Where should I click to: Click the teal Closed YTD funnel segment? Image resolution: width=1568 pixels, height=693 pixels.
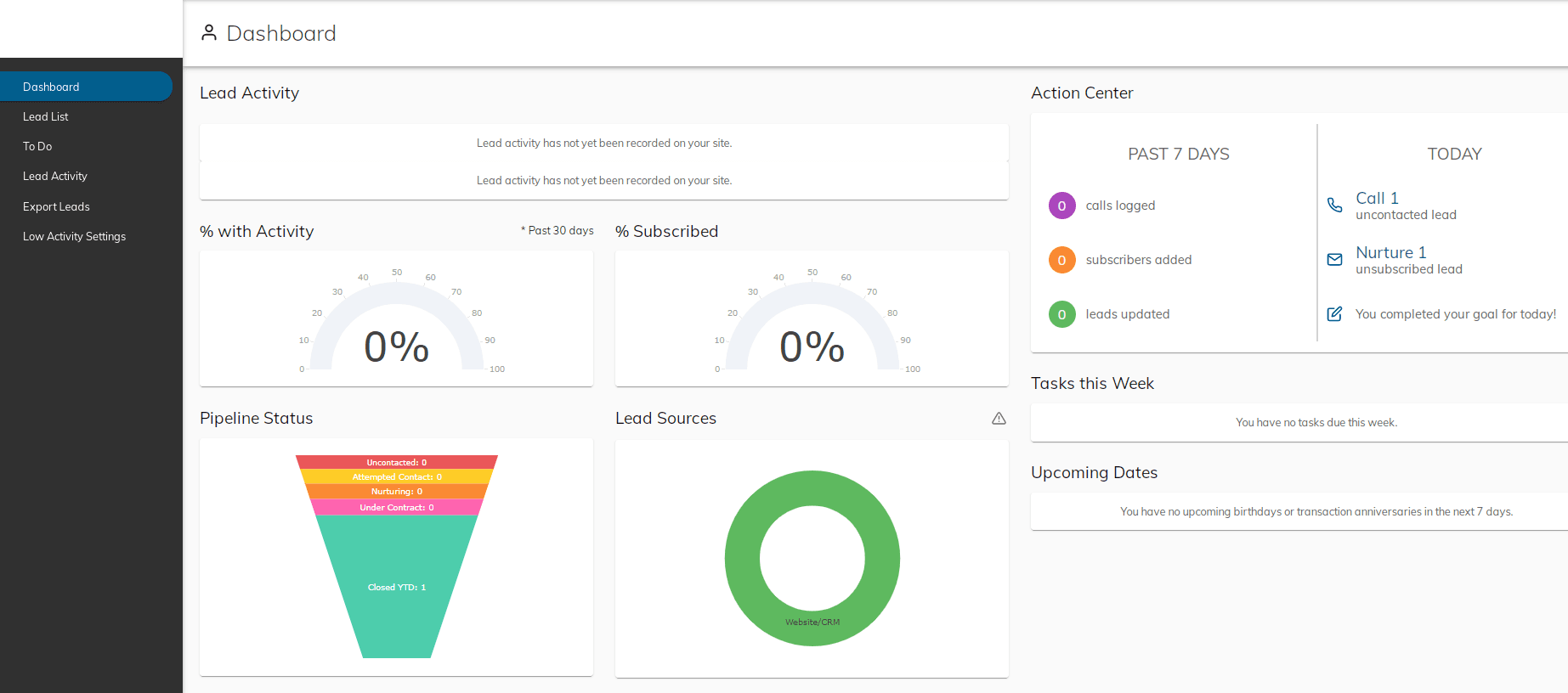point(396,587)
